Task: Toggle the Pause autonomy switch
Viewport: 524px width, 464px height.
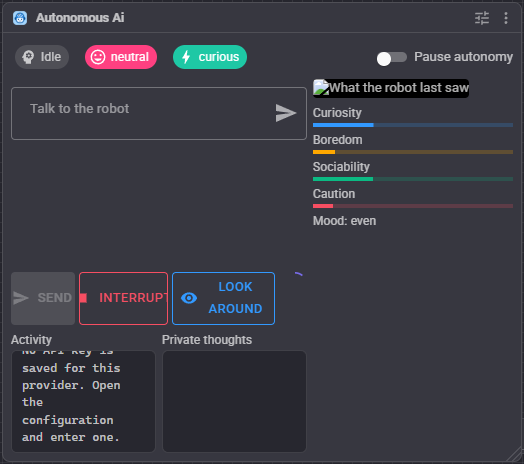Action: point(391,57)
